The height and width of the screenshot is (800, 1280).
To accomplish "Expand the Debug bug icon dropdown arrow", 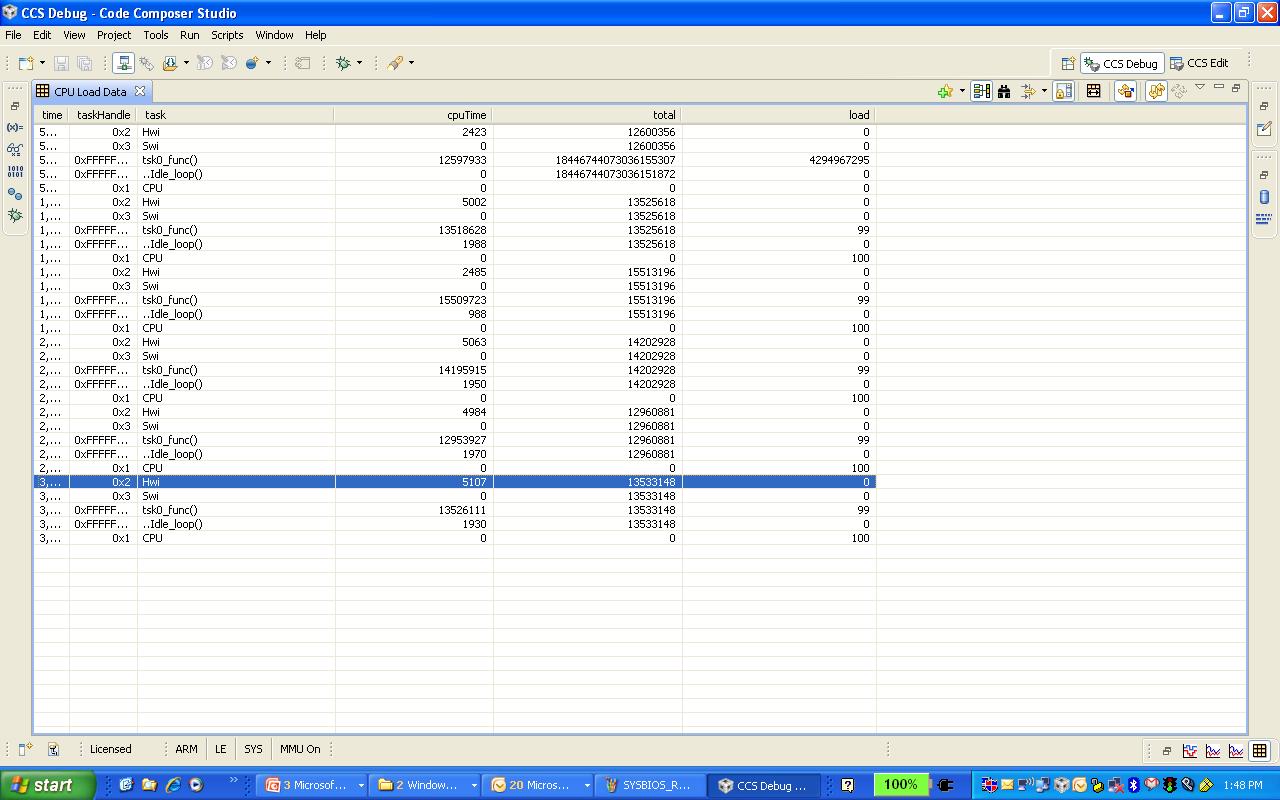I will [x=359, y=63].
